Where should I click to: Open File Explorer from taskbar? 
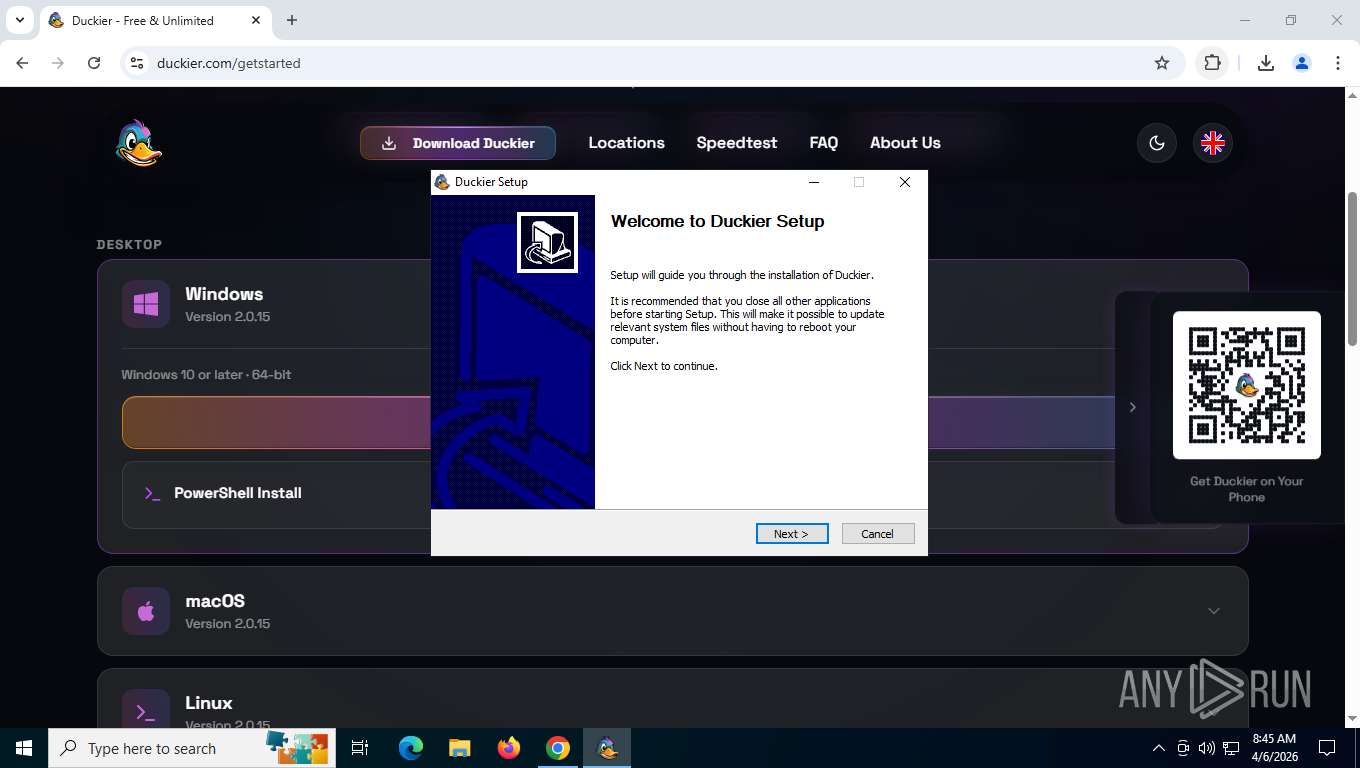459,748
